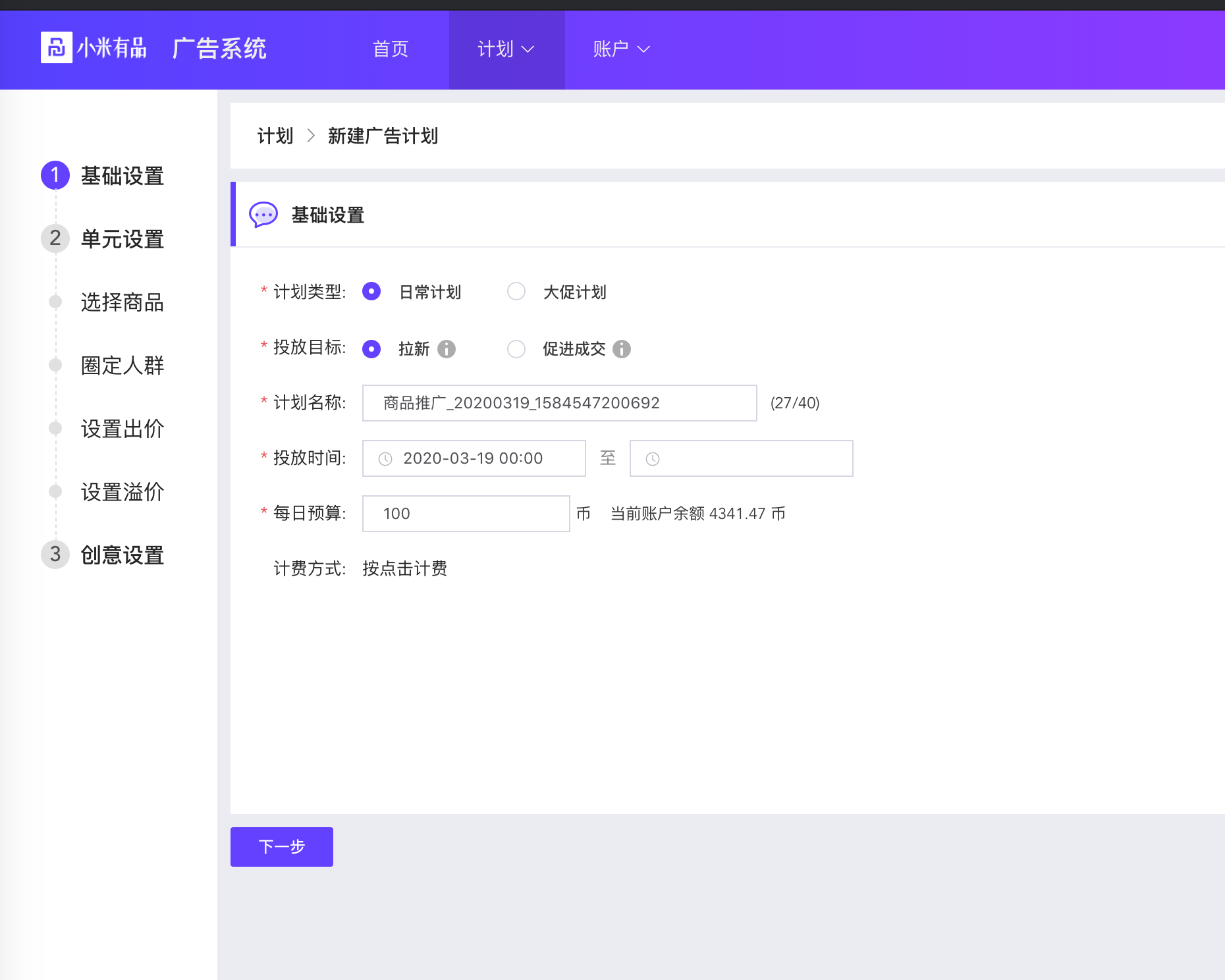The height and width of the screenshot is (980, 1225).
Task: Click the empty end time field
Action: pos(742,458)
